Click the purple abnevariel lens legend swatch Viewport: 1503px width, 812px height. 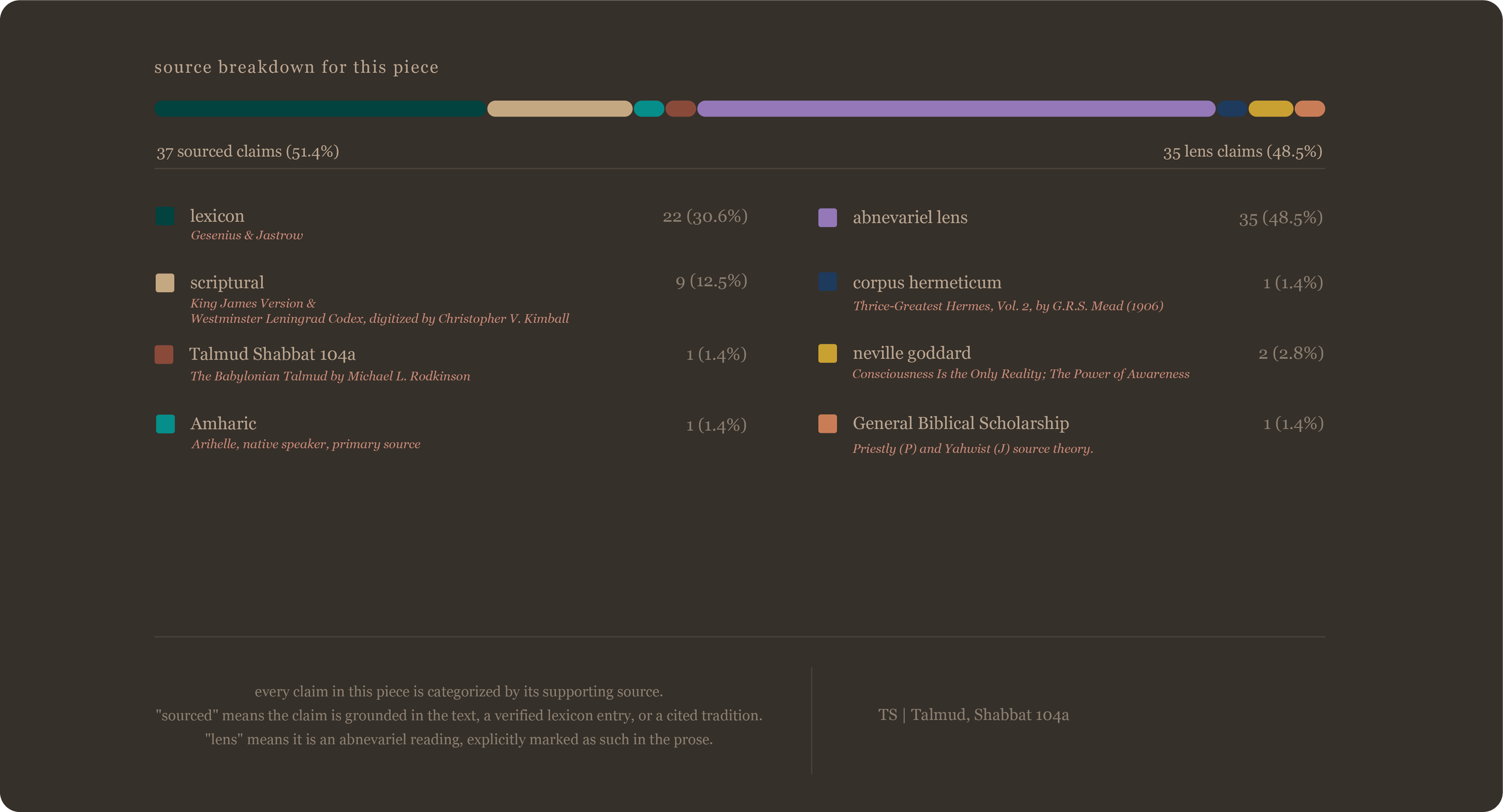(828, 218)
